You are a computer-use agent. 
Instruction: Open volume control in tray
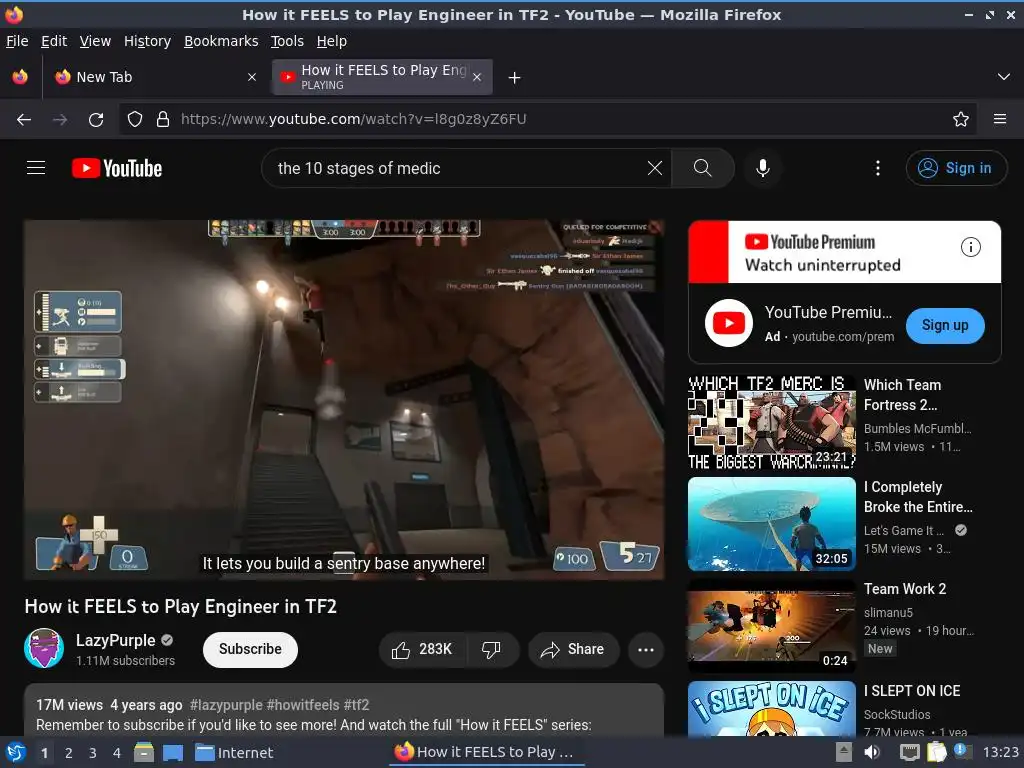pos(871,752)
